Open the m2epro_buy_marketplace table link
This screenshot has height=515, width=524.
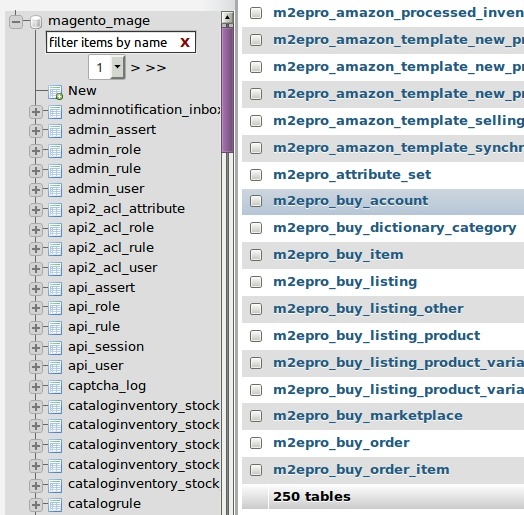tap(368, 416)
